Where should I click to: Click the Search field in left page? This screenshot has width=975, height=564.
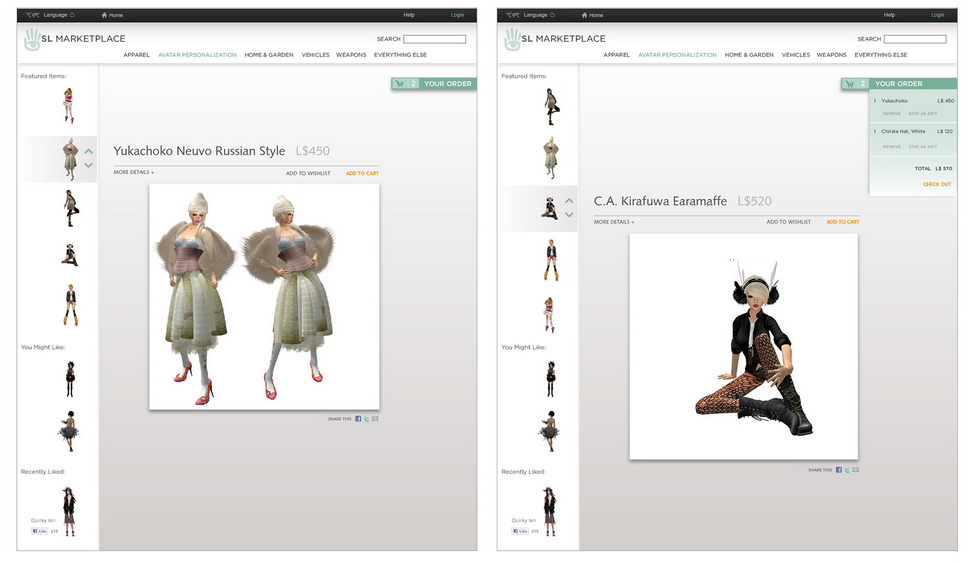coord(435,39)
